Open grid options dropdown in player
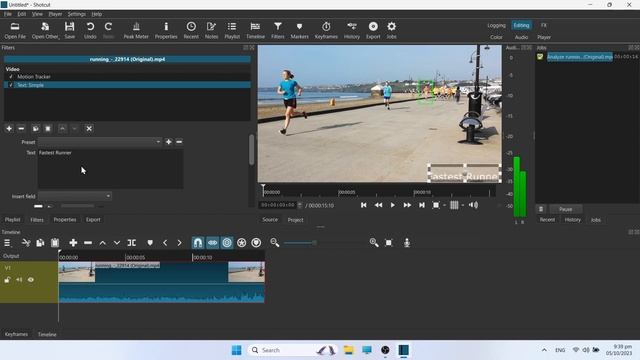Viewport: 640px width, 360px height. (463, 205)
